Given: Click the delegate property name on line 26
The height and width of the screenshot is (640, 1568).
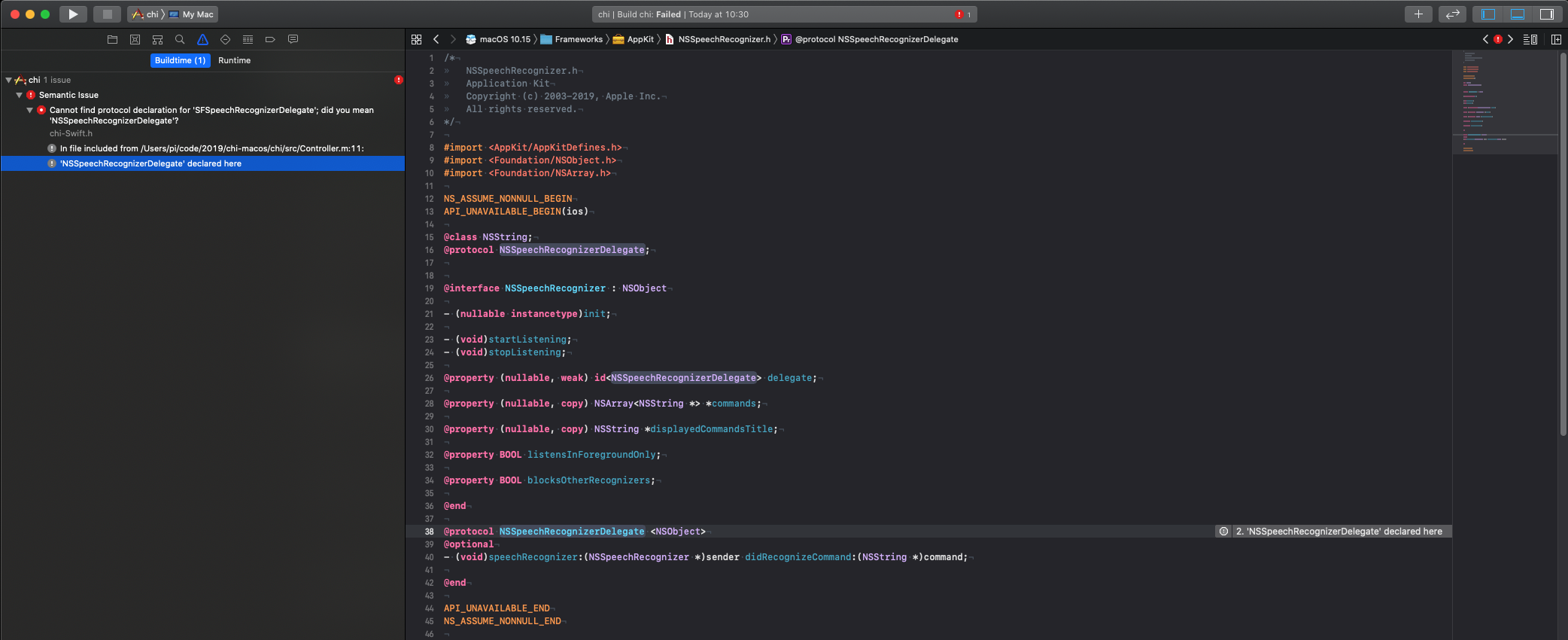Looking at the screenshot, I should (789, 378).
